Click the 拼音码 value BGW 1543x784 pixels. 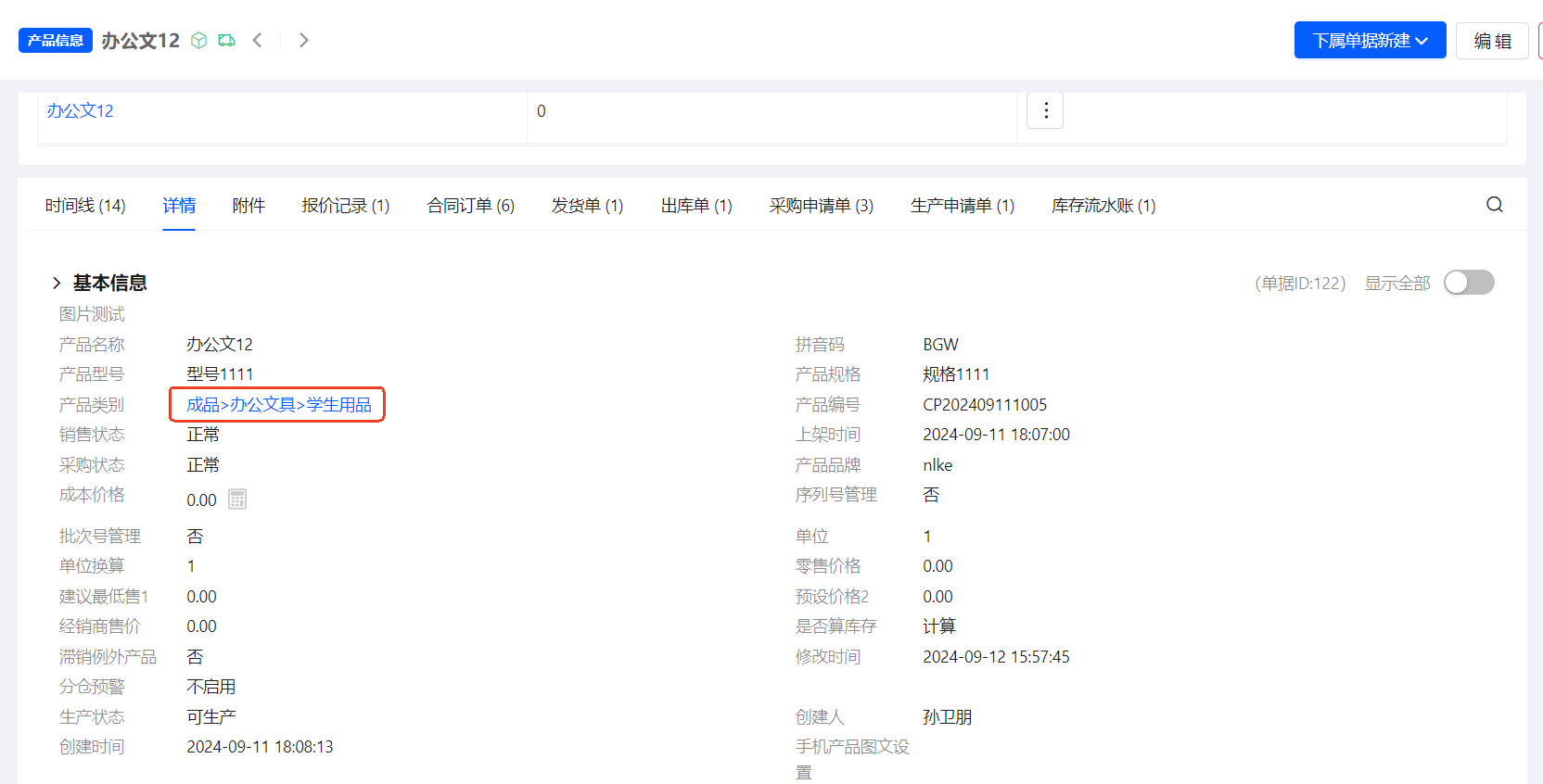(940, 345)
